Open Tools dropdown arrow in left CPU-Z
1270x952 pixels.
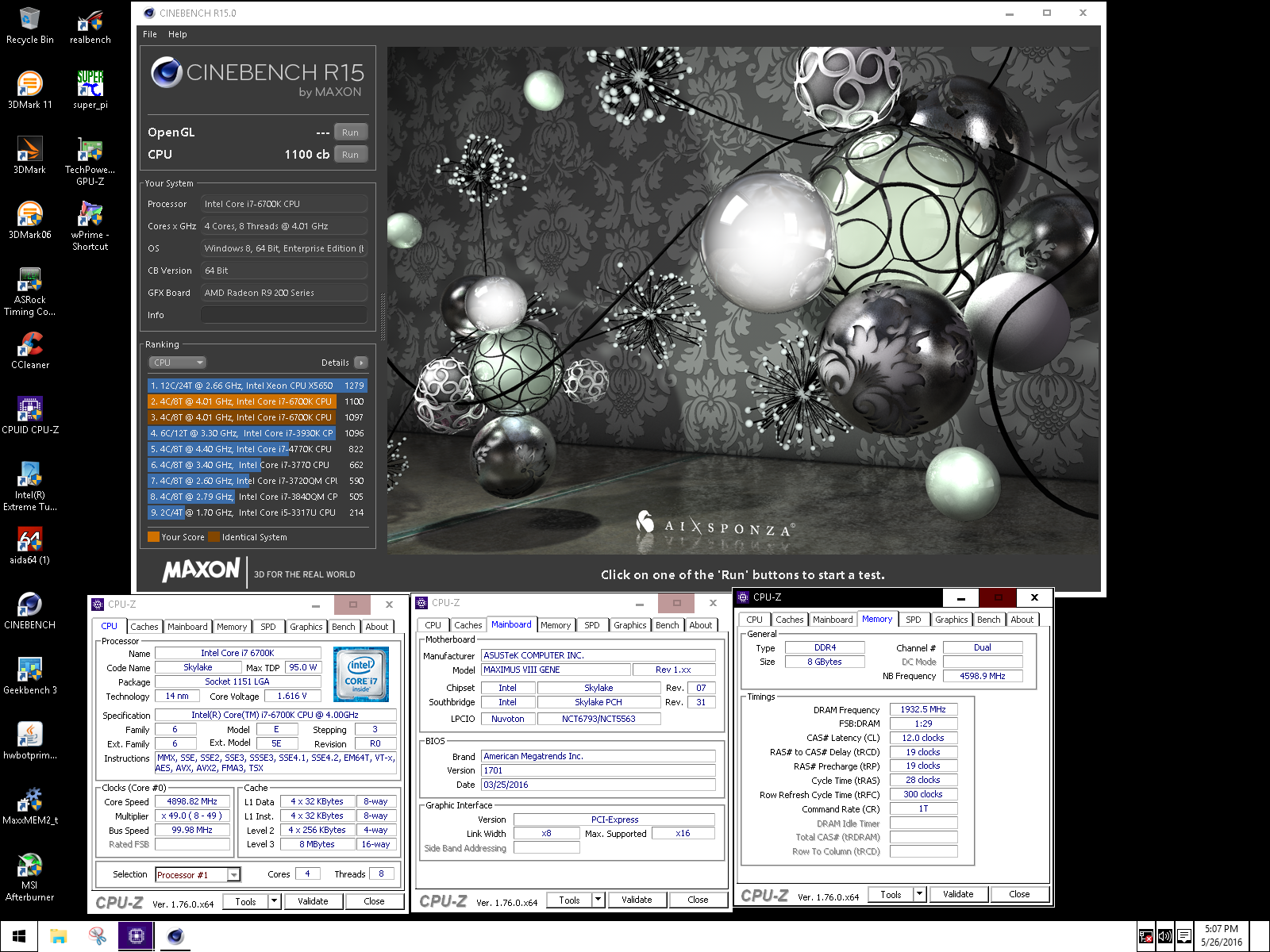tap(275, 901)
